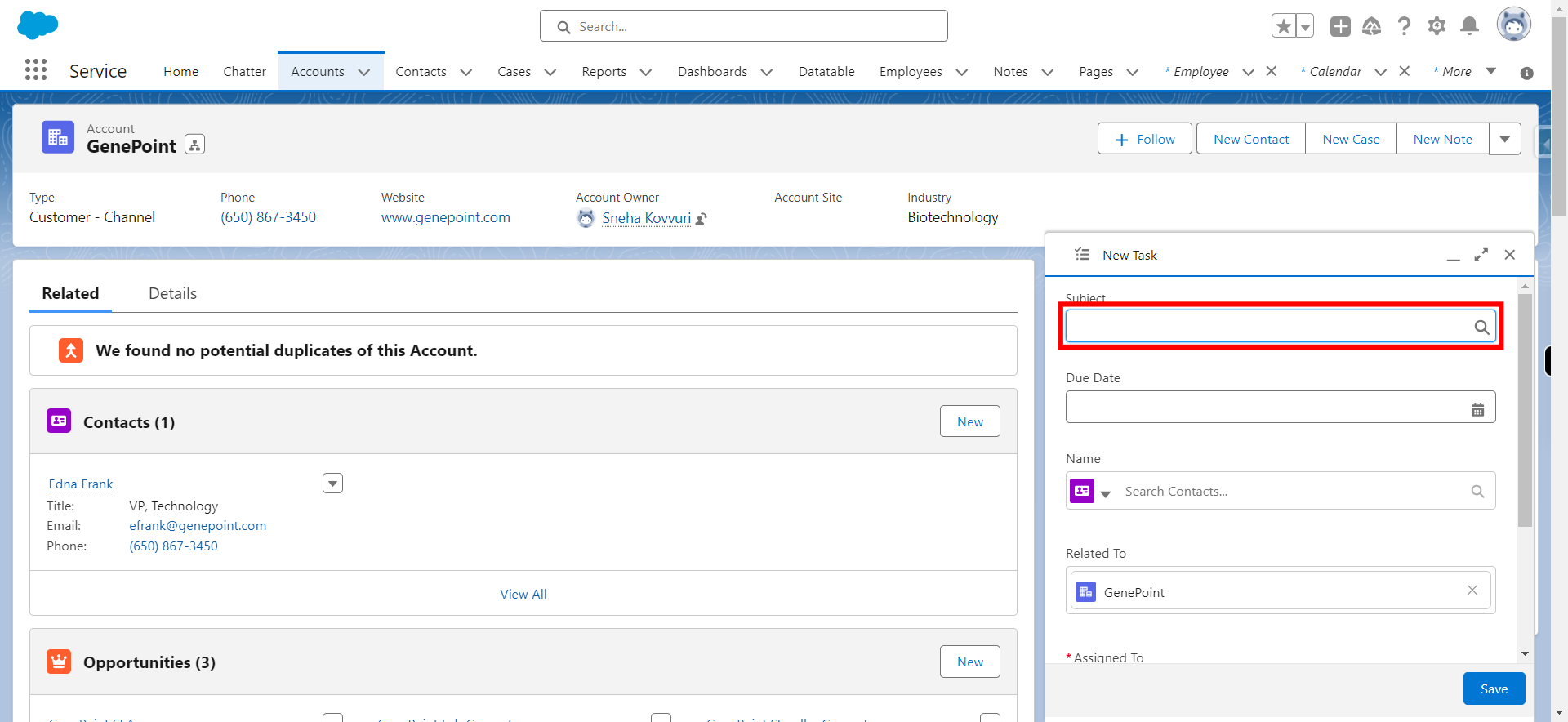The width and height of the screenshot is (1568, 722).
Task: Add new contact in Contacts list
Action: 970,421
